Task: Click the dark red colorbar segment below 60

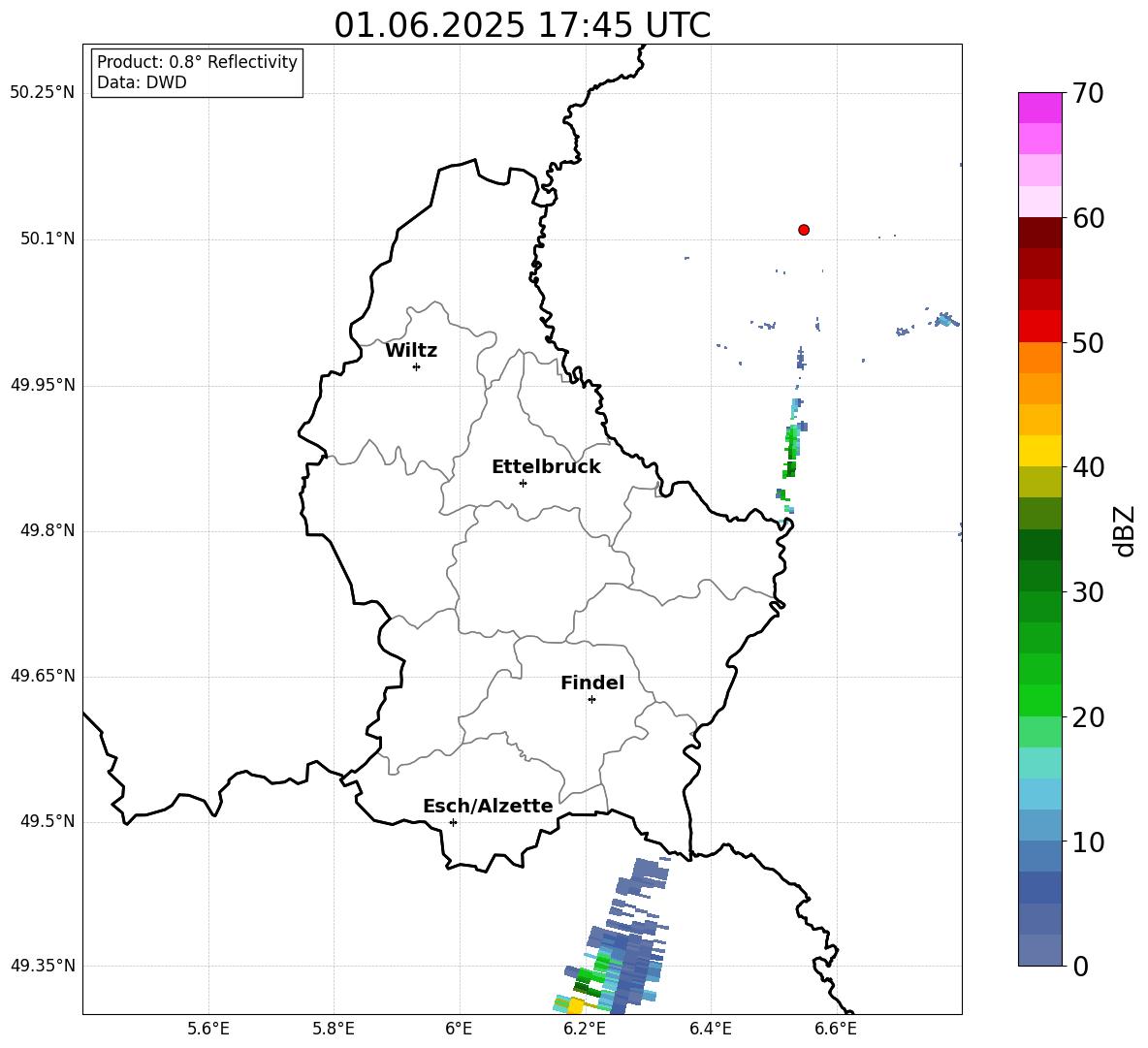Action: point(1039,233)
